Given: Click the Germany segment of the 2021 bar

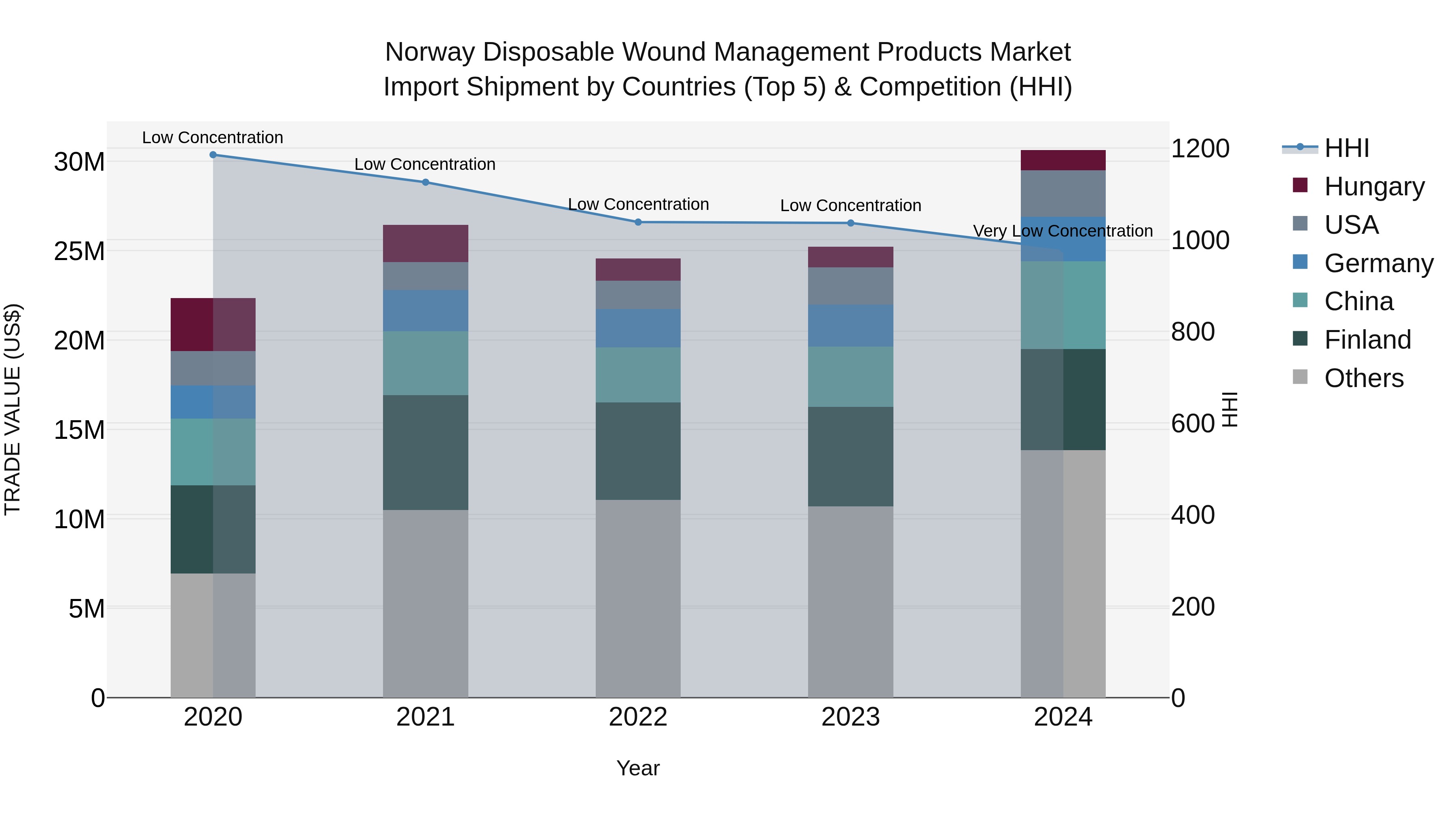Looking at the screenshot, I should 425,311.
